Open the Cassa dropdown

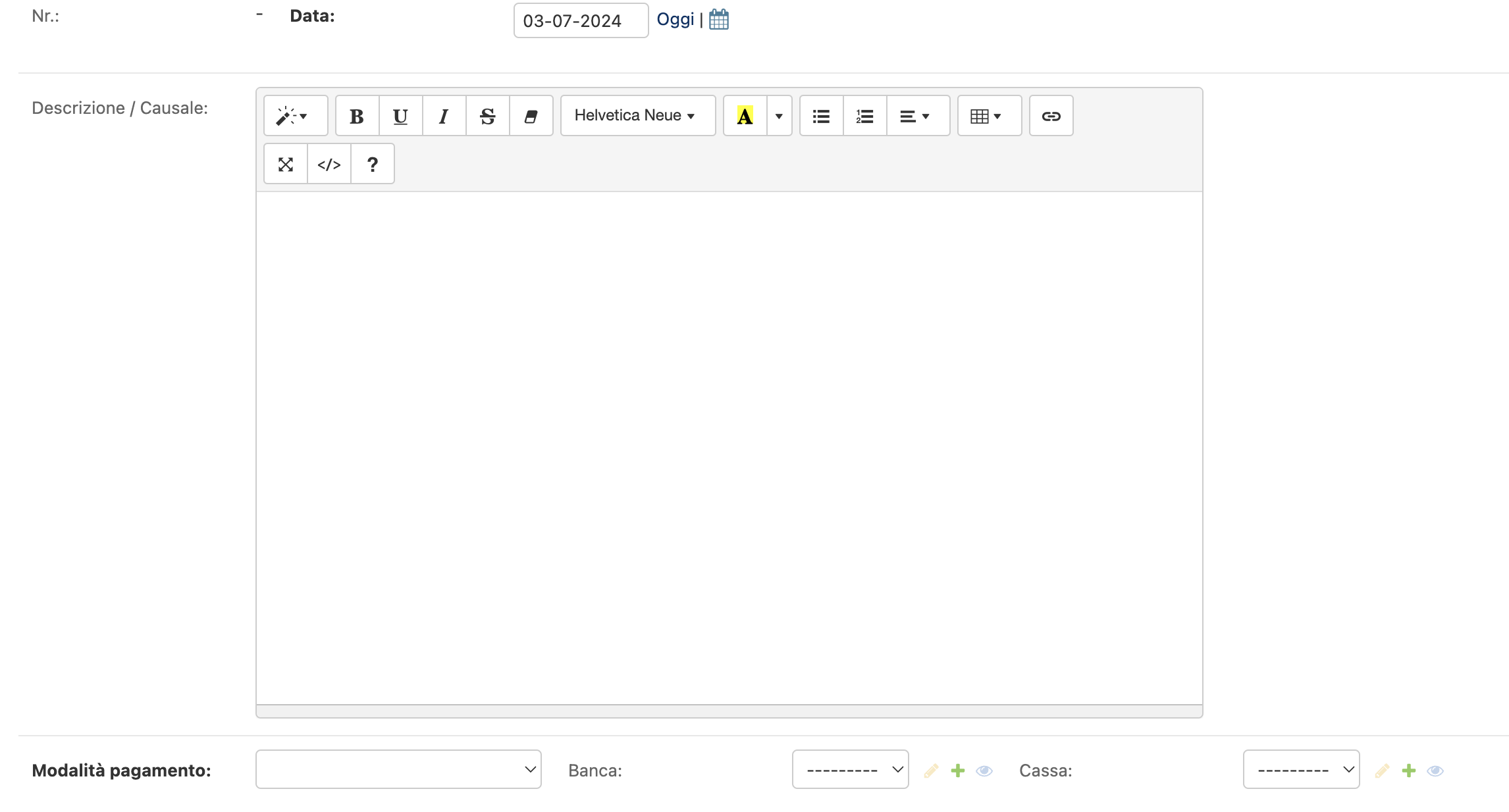(1301, 769)
